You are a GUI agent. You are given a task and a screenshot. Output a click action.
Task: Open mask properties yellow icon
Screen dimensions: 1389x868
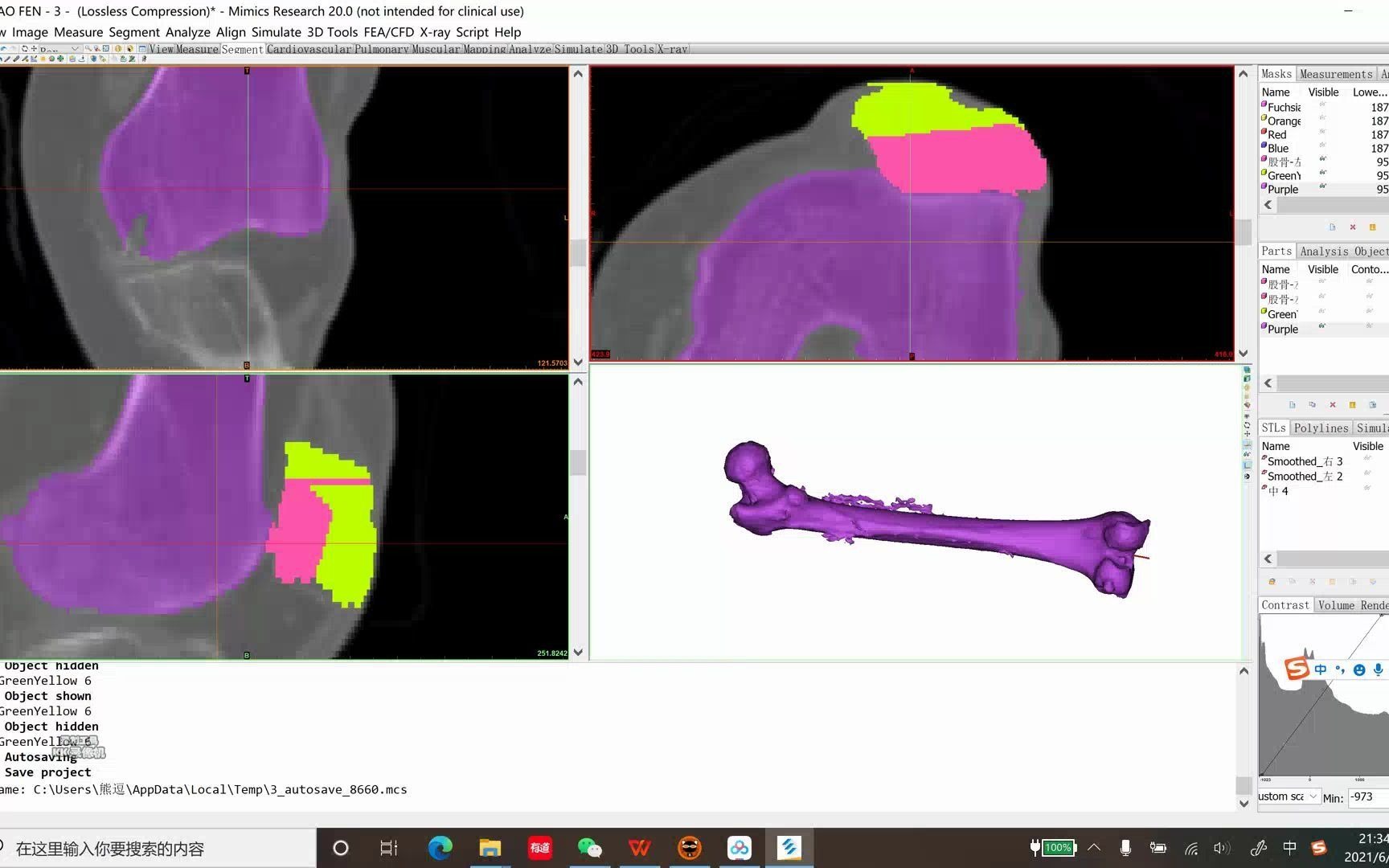(x=1372, y=227)
